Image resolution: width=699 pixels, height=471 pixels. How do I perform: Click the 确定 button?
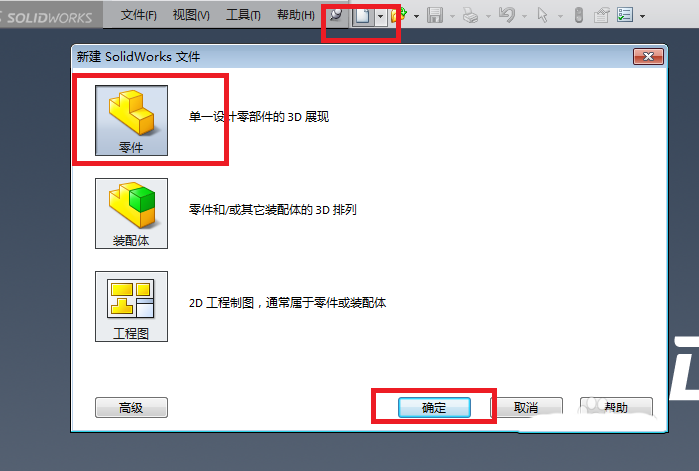434,407
